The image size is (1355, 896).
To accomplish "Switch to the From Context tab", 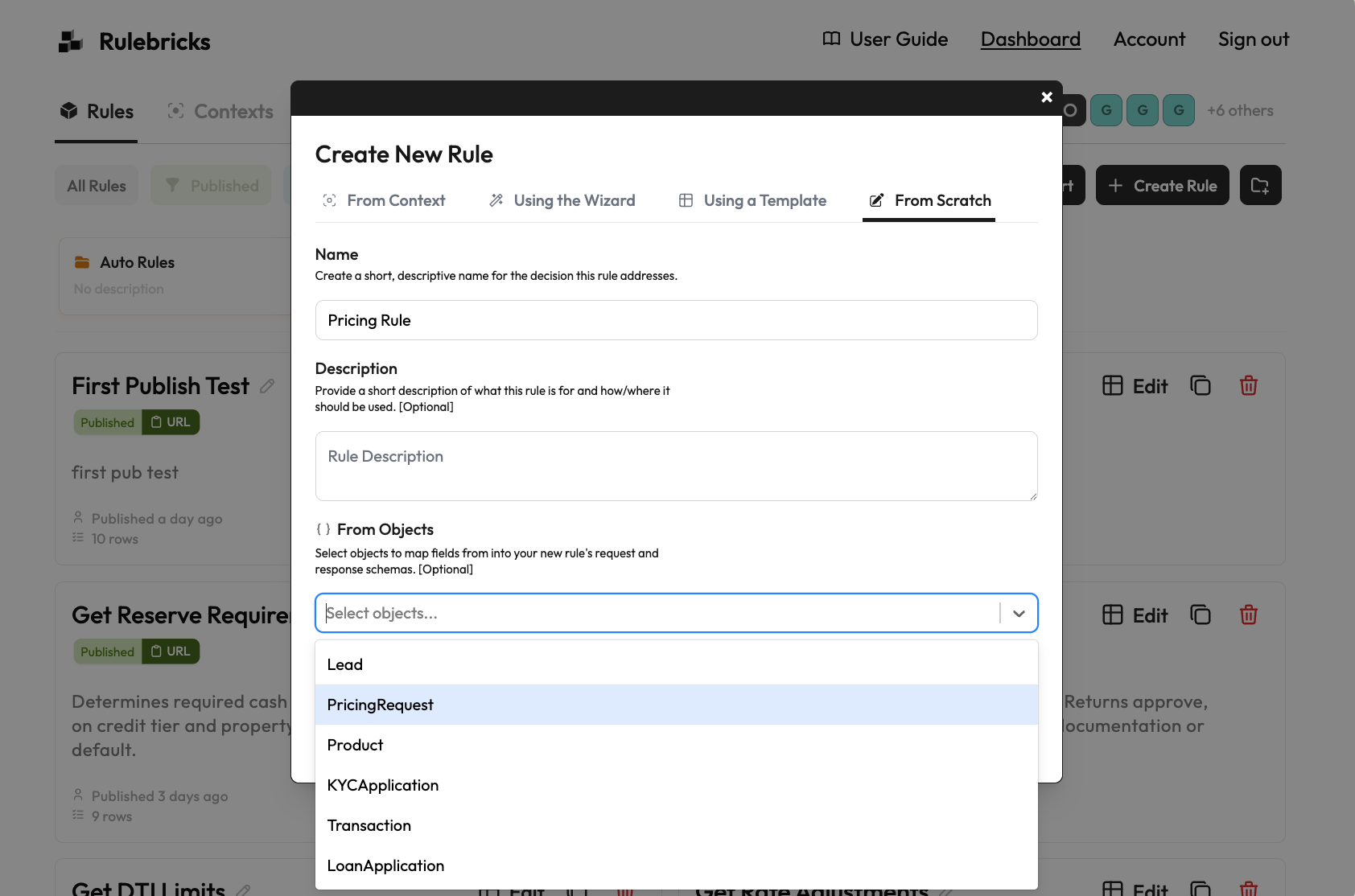I will point(384,200).
